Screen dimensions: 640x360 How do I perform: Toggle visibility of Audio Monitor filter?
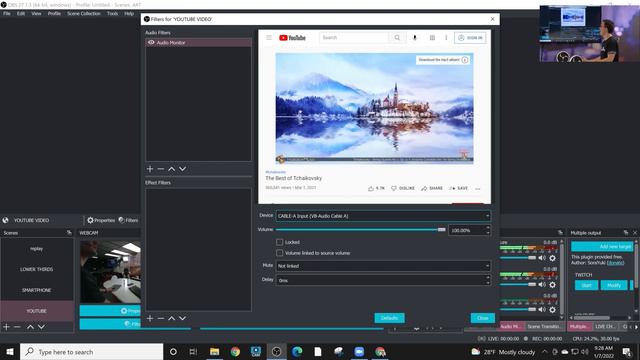(x=151, y=42)
